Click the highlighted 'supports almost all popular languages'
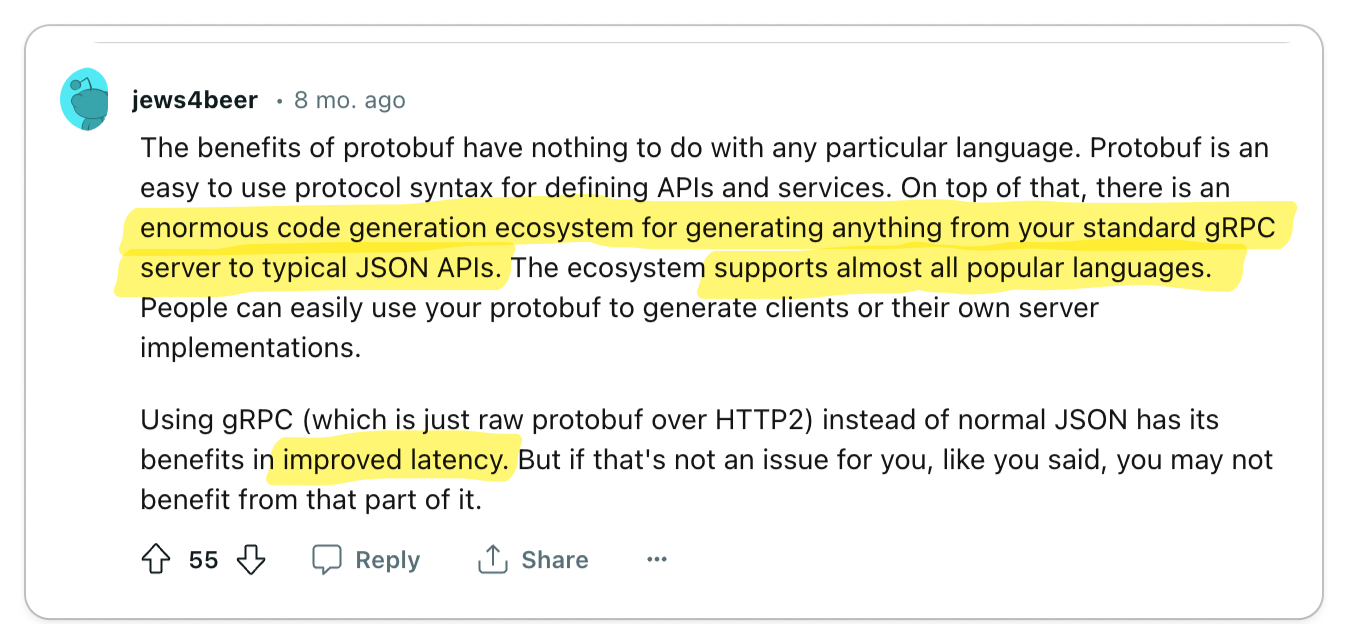 (963, 268)
